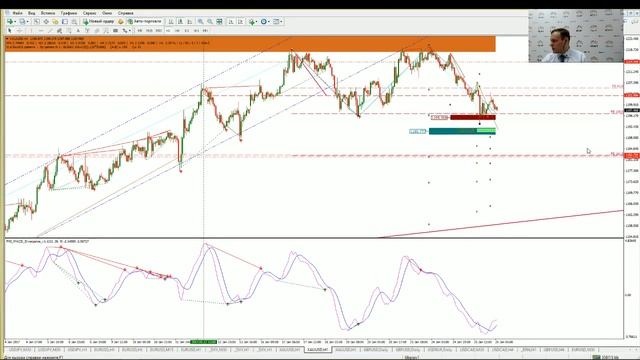Switch chart to line chart icon

coord(189,21)
